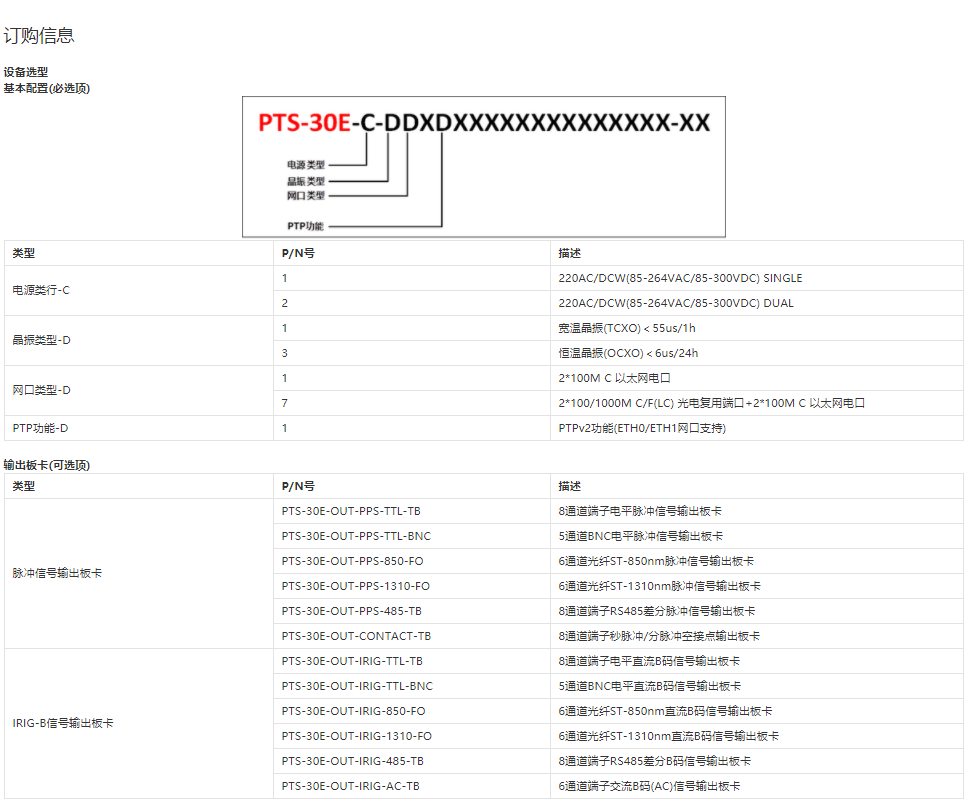
Task: Select the 基本配置(必选项) section heading
Action: point(47,88)
